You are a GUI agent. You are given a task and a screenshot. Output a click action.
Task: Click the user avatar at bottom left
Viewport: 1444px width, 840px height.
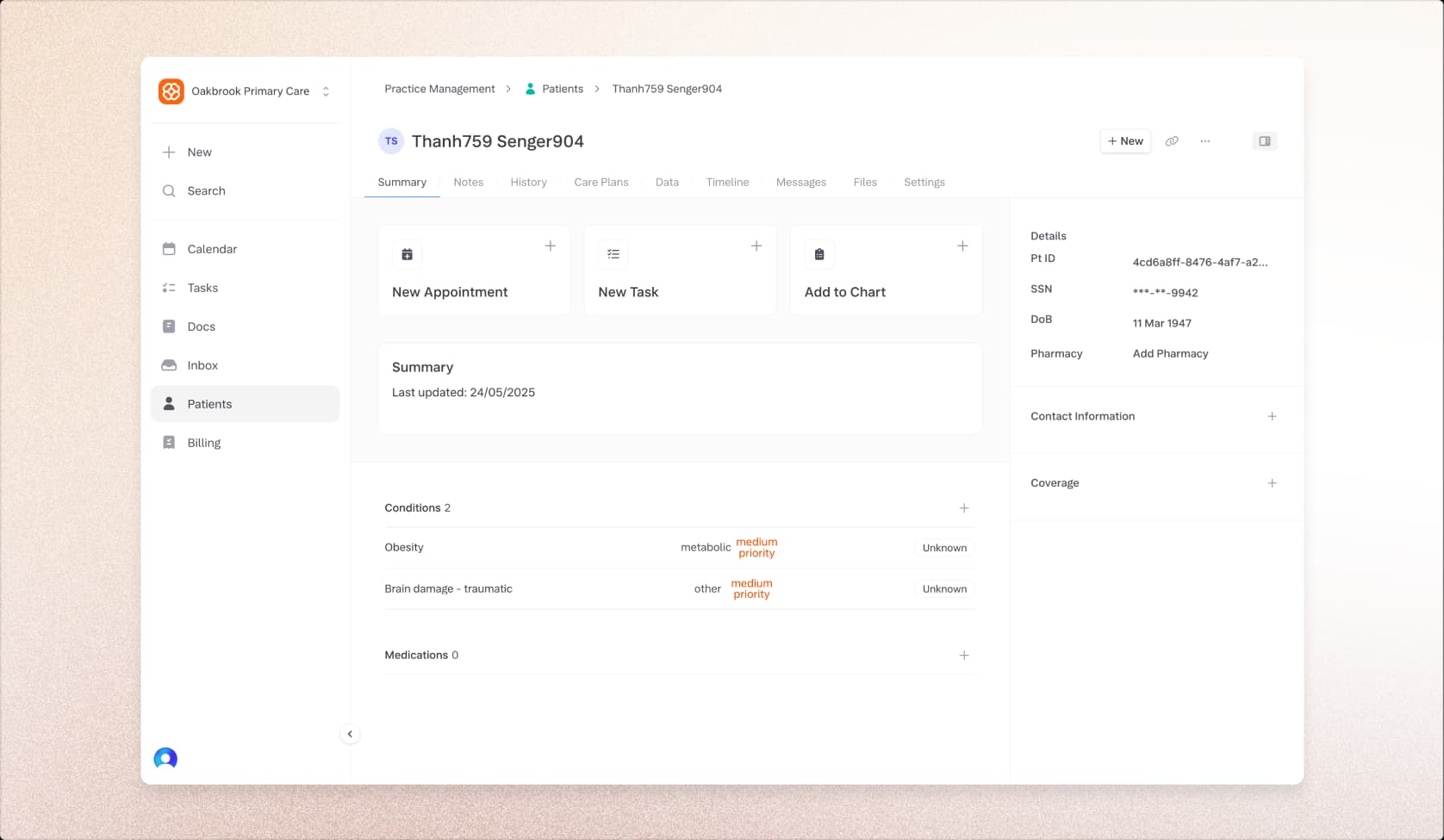pyautogui.click(x=165, y=758)
